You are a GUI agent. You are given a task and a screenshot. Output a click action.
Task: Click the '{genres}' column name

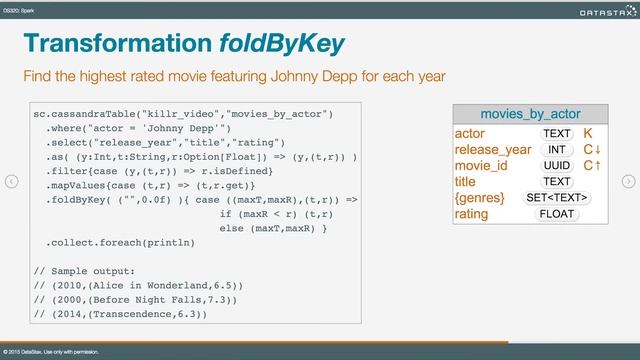point(480,198)
